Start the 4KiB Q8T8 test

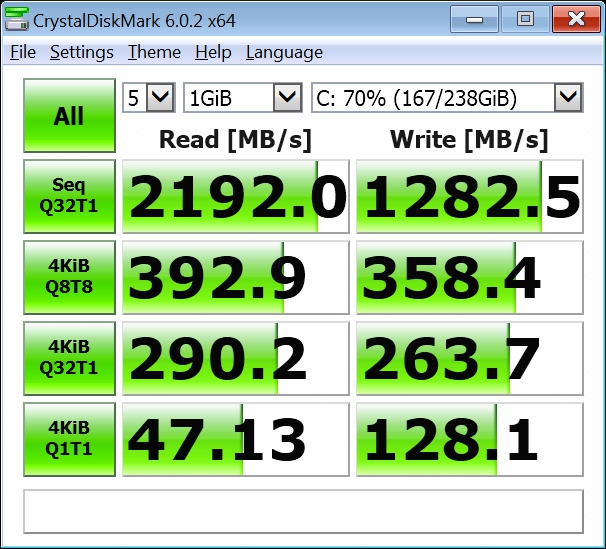pyautogui.click(x=70, y=277)
